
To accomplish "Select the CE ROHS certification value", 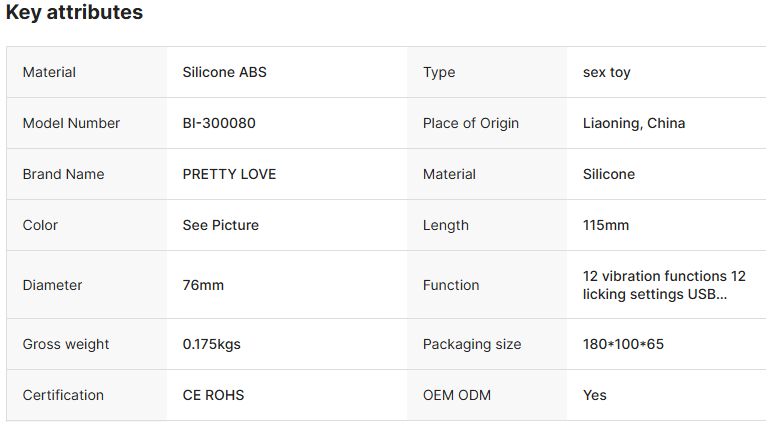I will [x=213, y=395].
